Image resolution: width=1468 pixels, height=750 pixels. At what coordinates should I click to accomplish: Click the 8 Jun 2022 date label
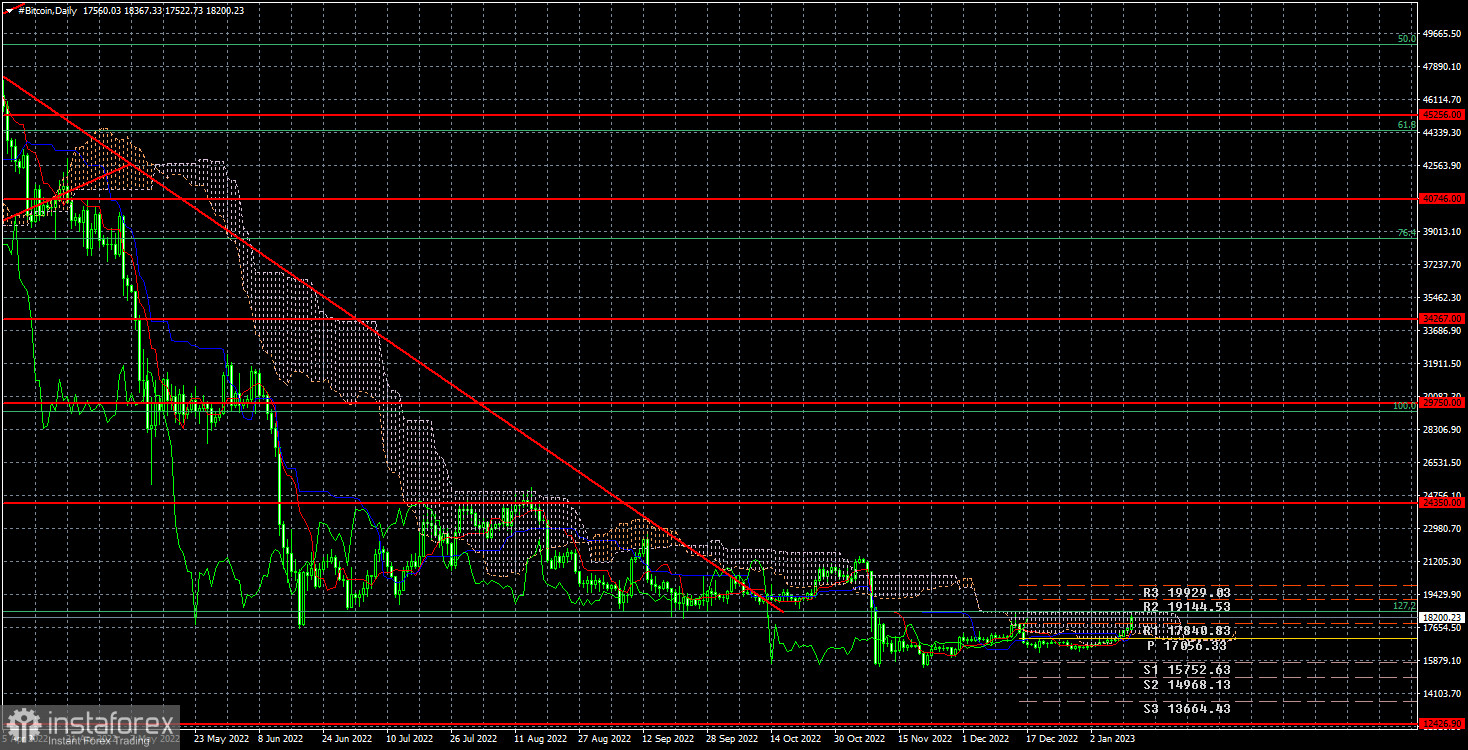[281, 739]
